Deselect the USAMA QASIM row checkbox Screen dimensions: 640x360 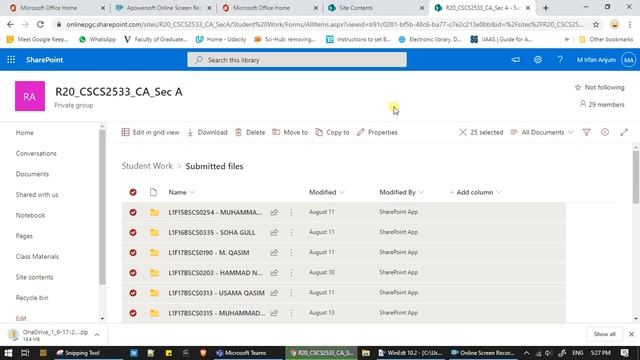[x=133, y=293]
